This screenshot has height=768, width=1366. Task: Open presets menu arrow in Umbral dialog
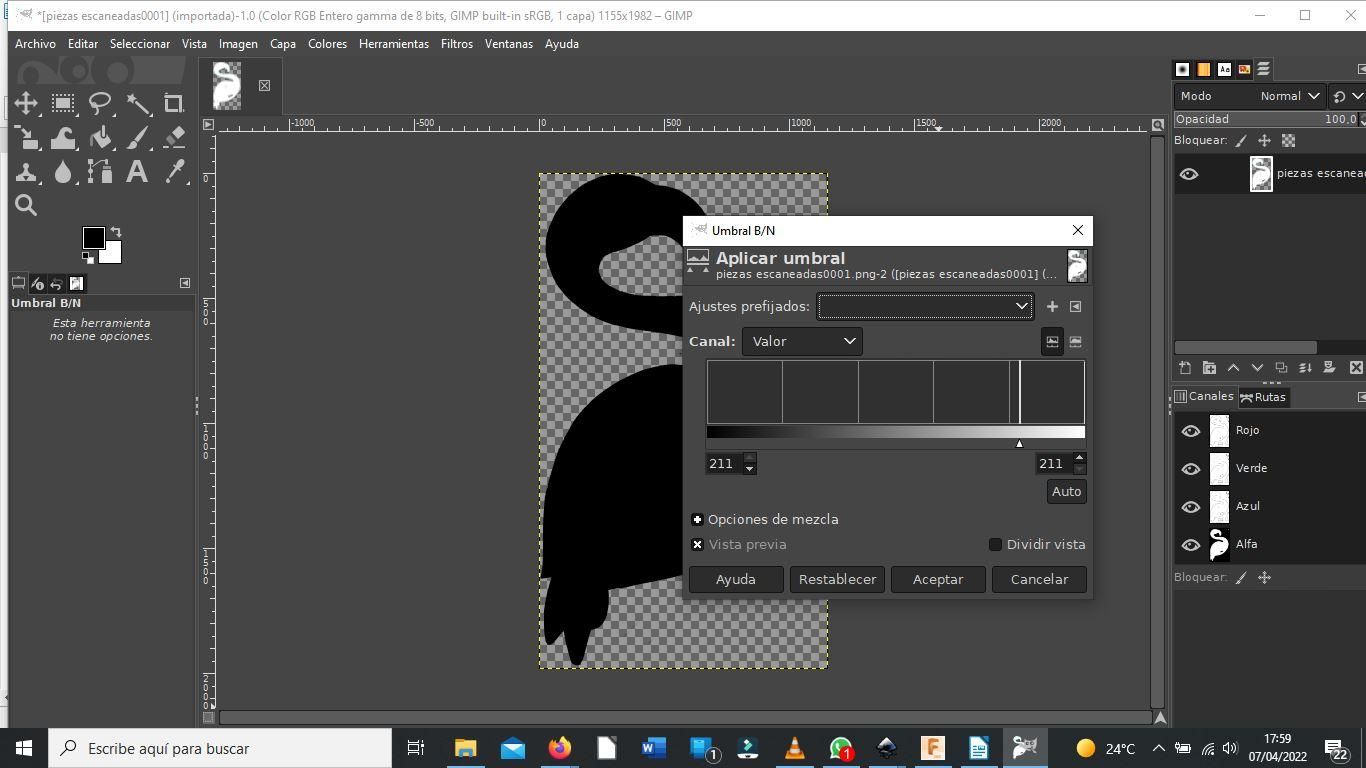pos(1076,307)
